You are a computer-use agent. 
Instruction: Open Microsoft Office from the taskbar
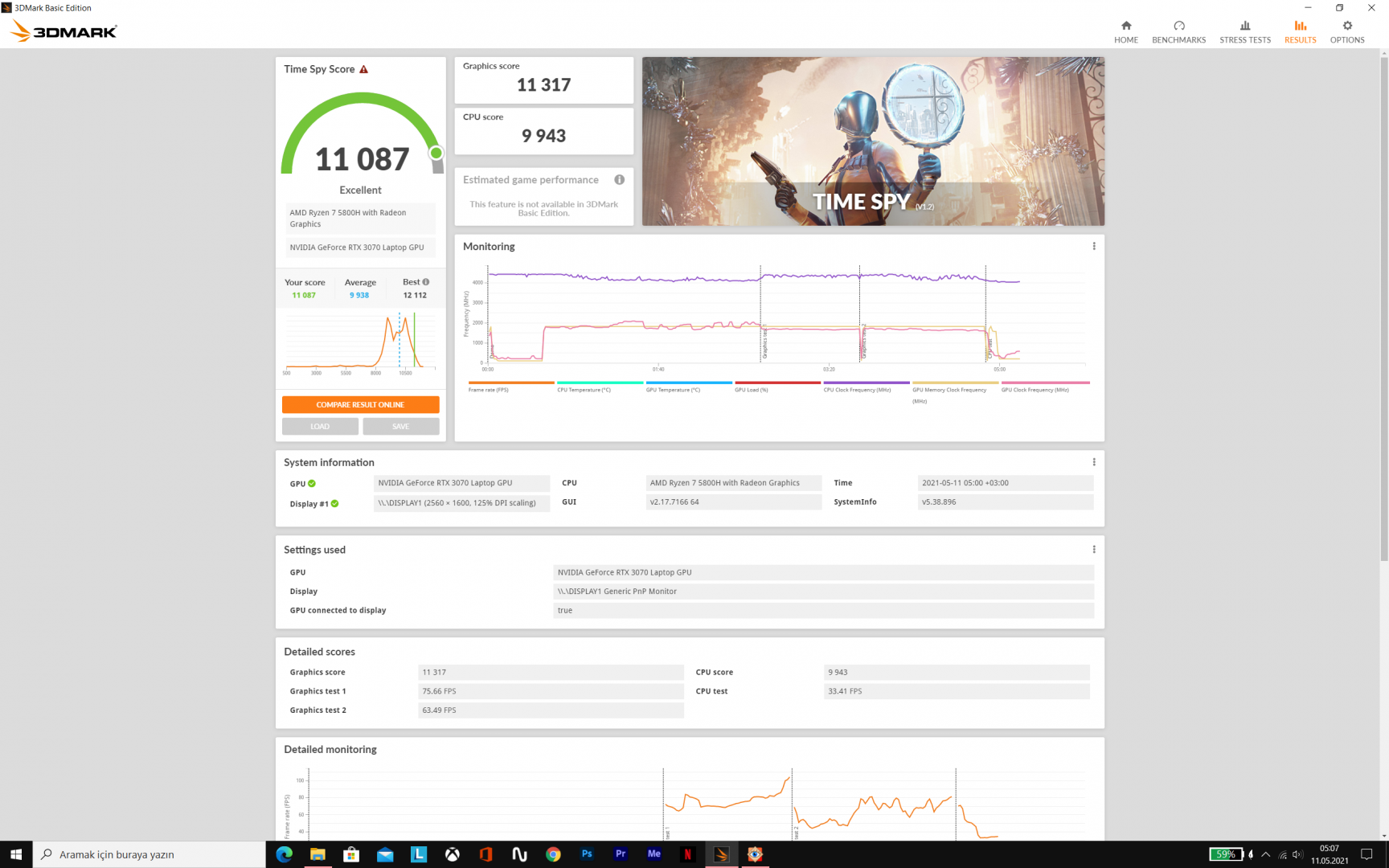(486, 854)
